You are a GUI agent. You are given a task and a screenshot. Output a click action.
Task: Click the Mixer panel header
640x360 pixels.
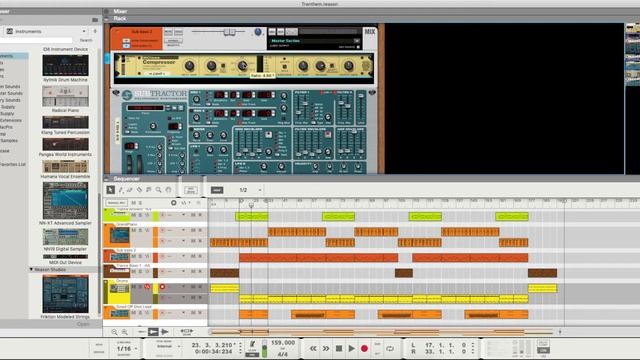point(120,11)
